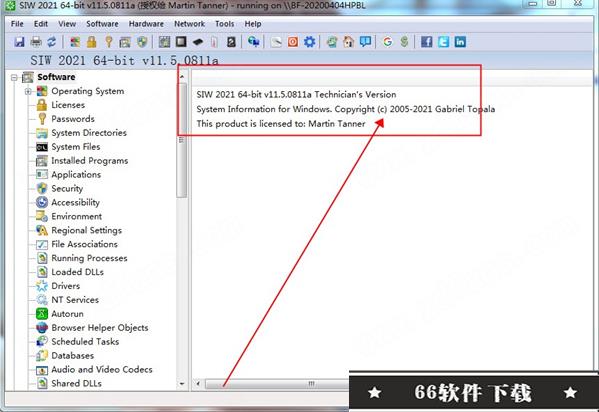This screenshot has width=599, height=412.
Task: Click the orange power button toolbar icon
Action: coord(293,42)
